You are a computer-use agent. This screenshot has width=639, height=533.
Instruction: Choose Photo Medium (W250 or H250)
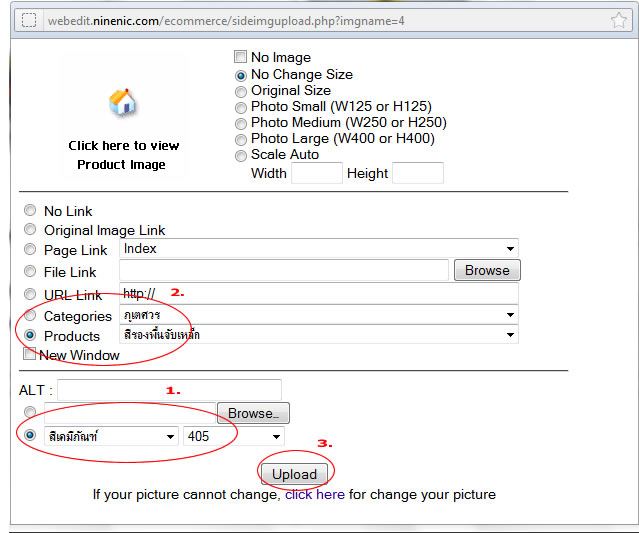coord(240,123)
